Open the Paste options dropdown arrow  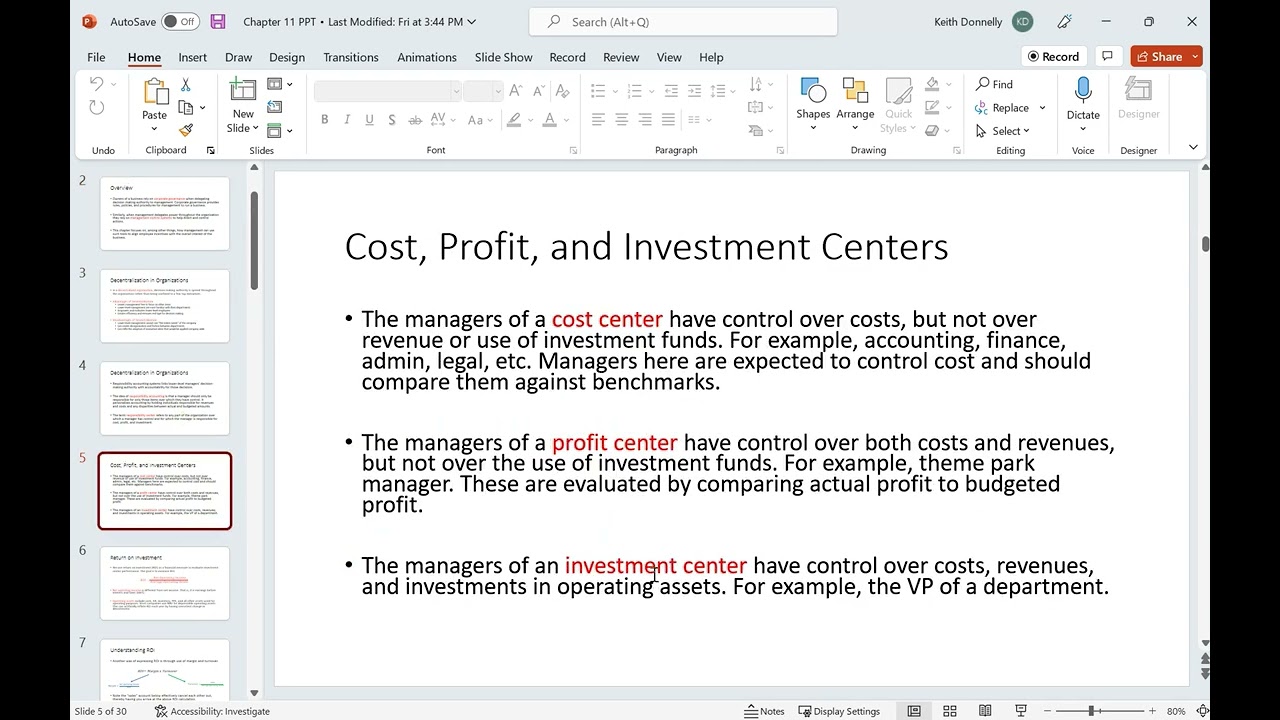coord(155,128)
